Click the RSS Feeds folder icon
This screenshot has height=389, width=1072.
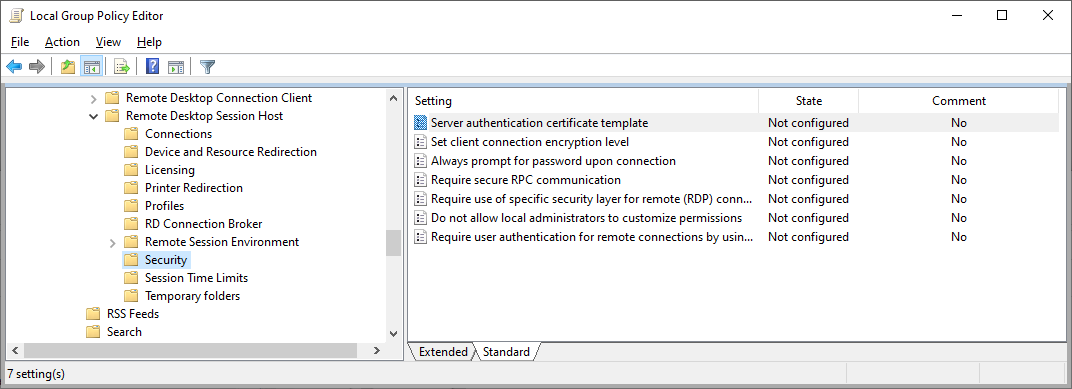pos(93,314)
